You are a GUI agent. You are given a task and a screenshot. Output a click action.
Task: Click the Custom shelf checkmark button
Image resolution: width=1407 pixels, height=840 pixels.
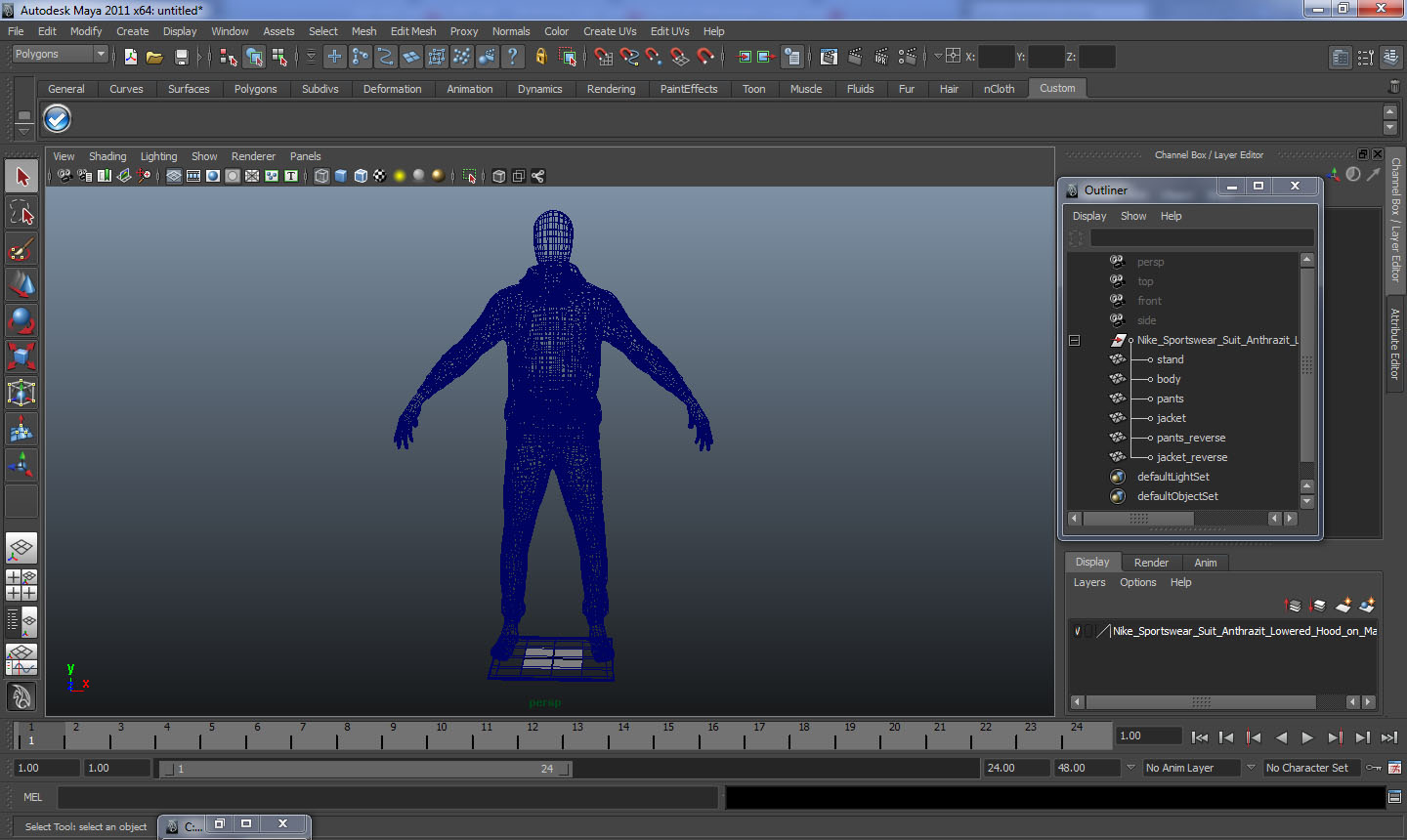pyautogui.click(x=58, y=119)
